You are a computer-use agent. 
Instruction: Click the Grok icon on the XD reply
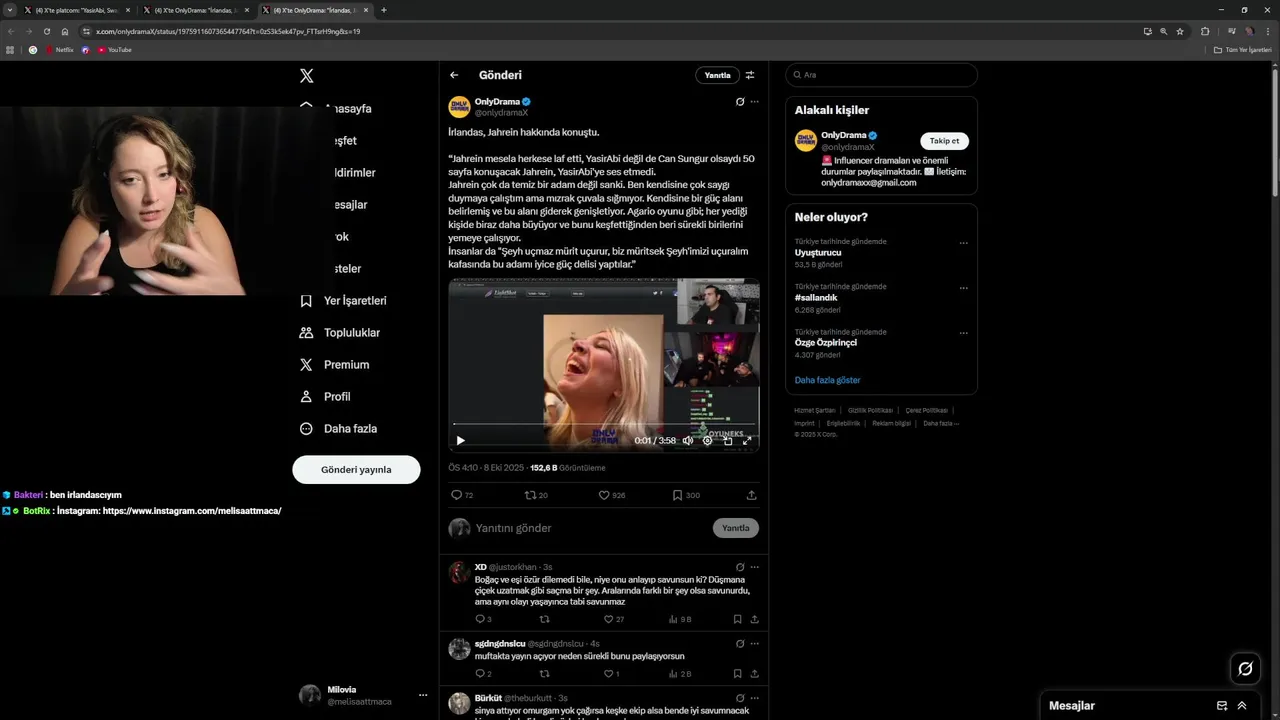[x=740, y=567]
